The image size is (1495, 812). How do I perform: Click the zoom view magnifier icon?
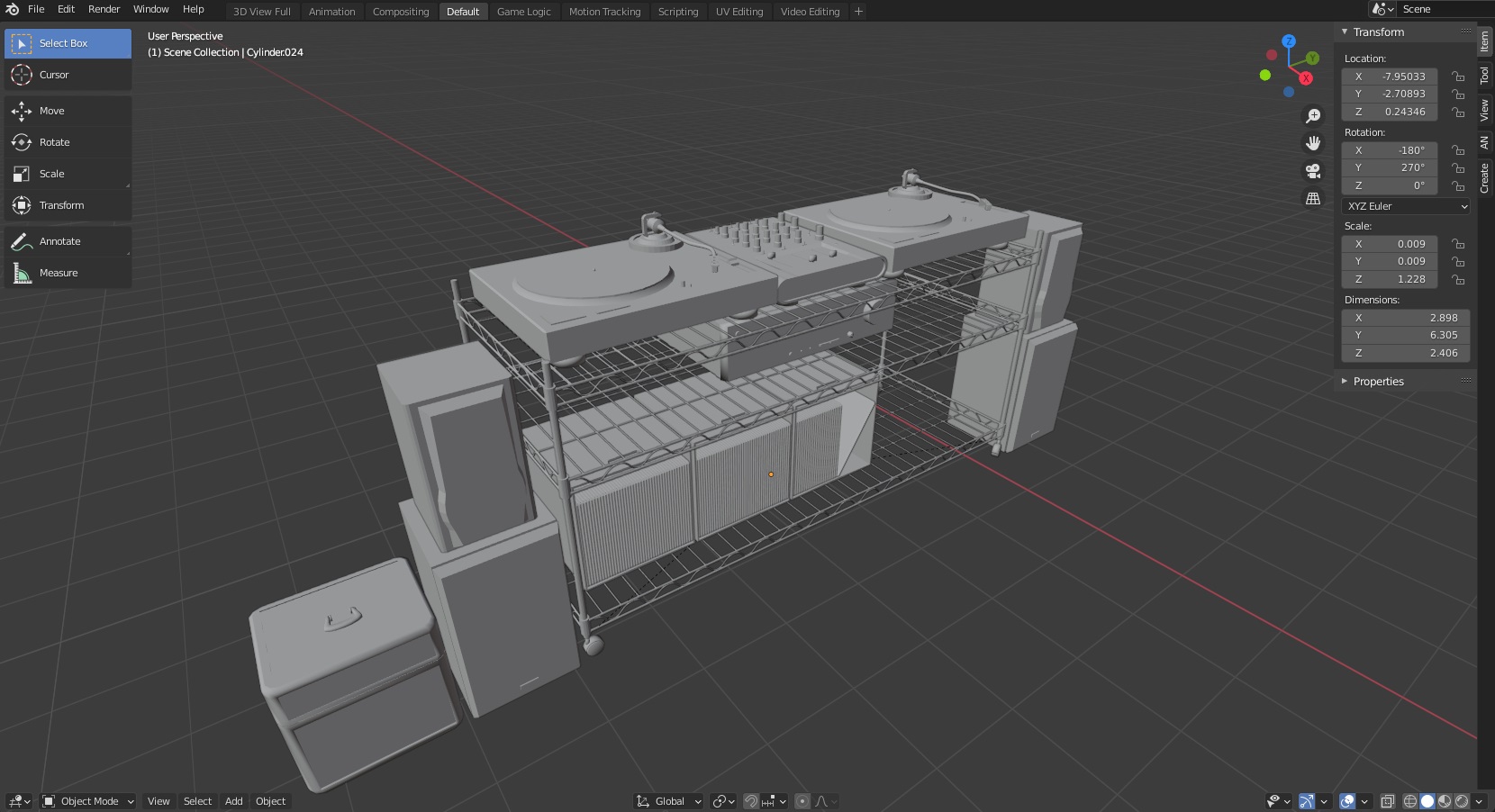pyautogui.click(x=1313, y=116)
